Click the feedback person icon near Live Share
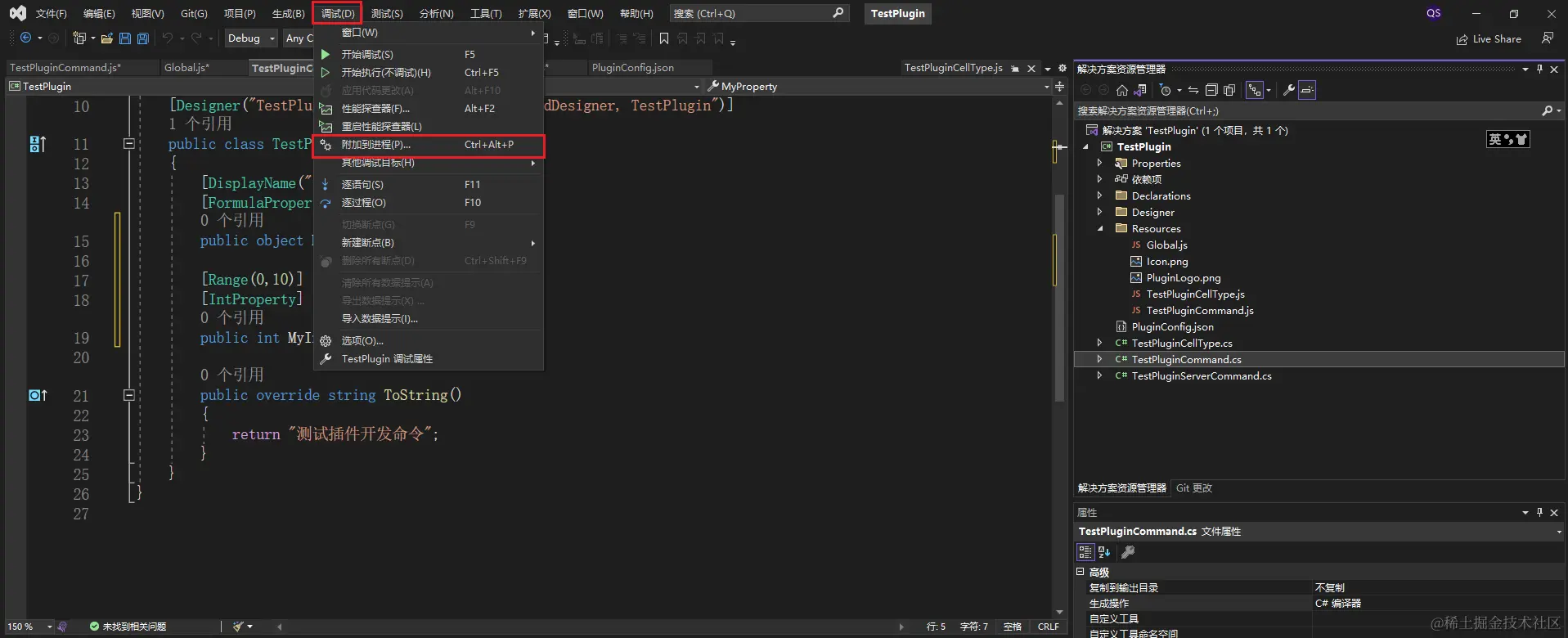Image resolution: width=1568 pixels, height=638 pixels. pyautogui.click(x=1547, y=38)
